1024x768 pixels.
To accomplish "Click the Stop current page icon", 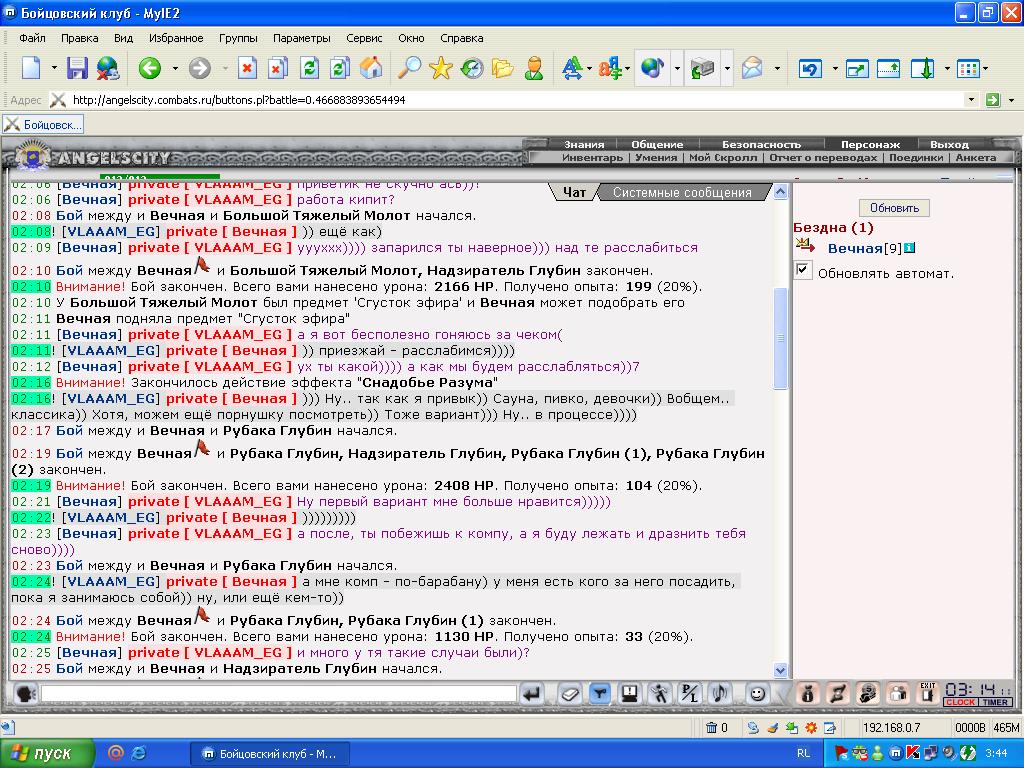I will pyautogui.click(x=248, y=67).
